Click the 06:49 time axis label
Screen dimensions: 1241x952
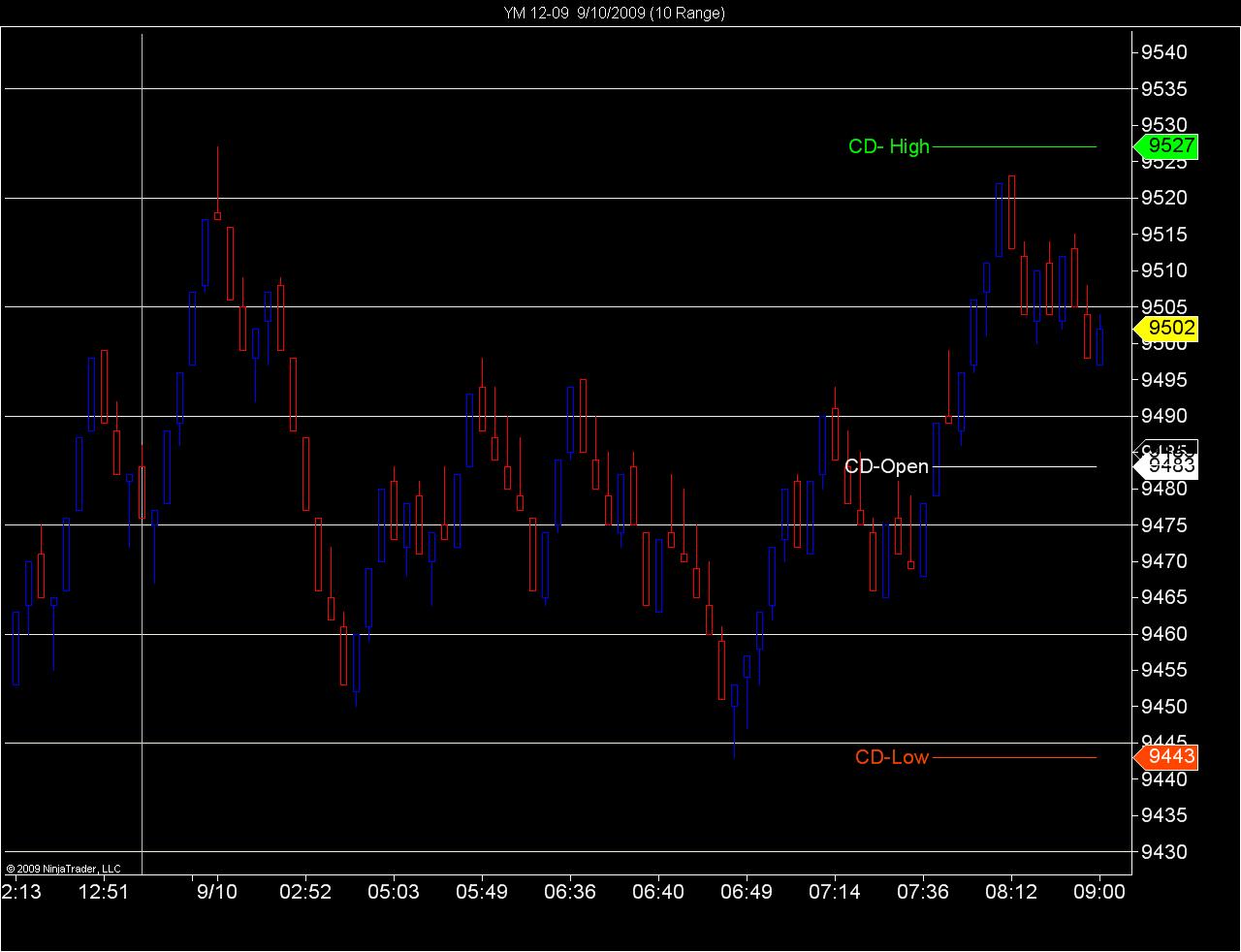coord(747,892)
